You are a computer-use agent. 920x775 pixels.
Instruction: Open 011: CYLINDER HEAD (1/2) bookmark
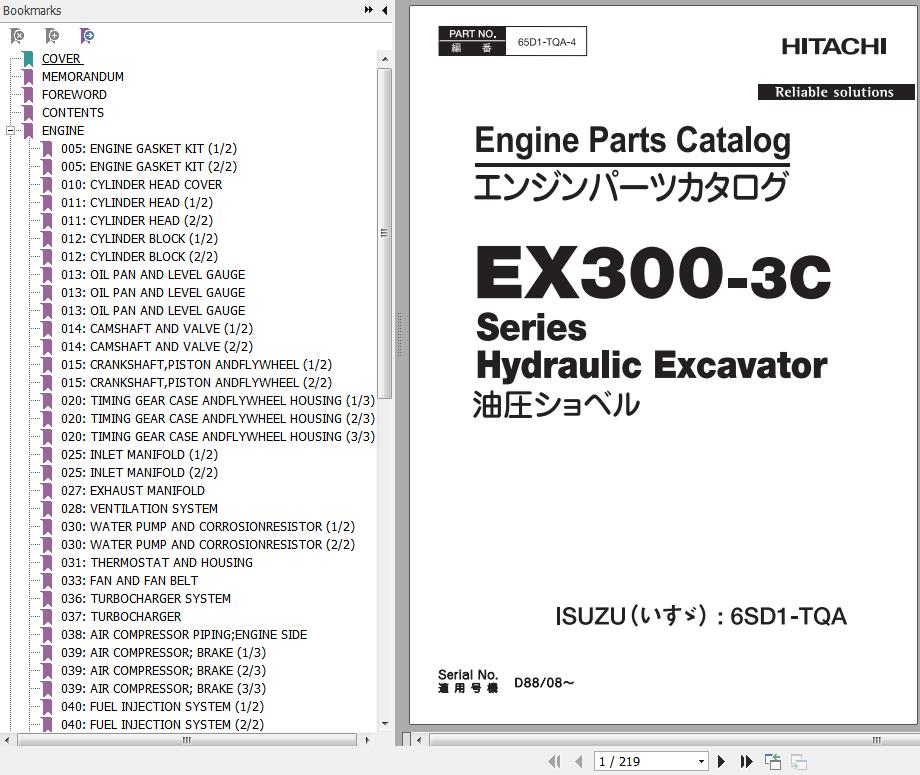(137, 203)
